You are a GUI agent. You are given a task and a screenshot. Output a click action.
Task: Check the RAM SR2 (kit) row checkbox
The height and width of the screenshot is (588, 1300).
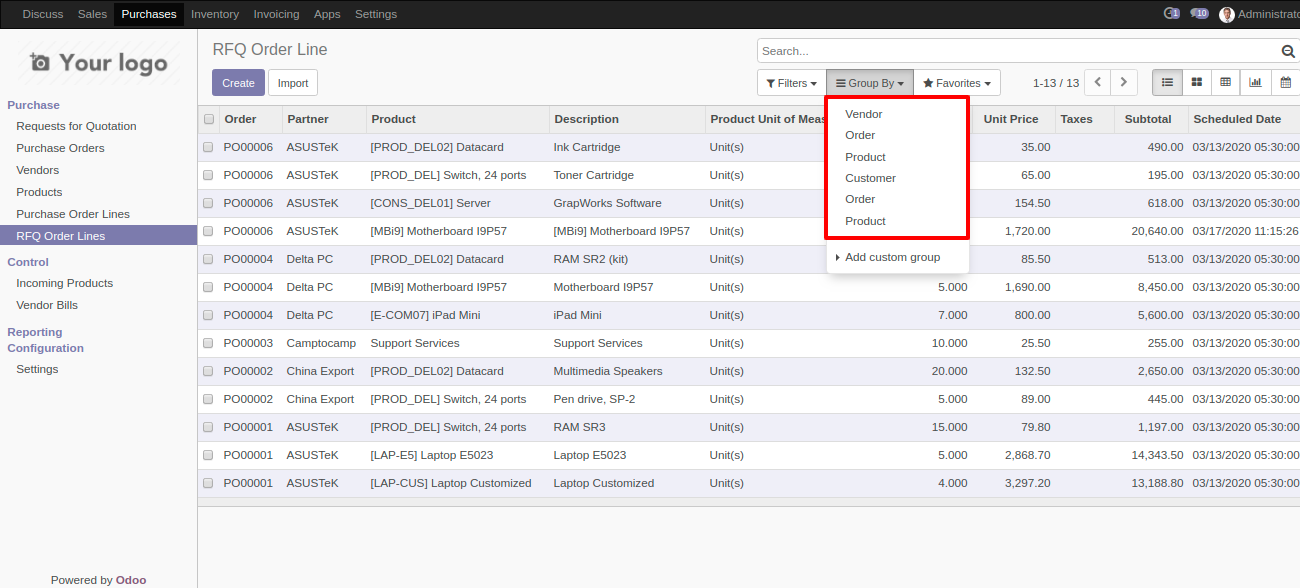208,259
